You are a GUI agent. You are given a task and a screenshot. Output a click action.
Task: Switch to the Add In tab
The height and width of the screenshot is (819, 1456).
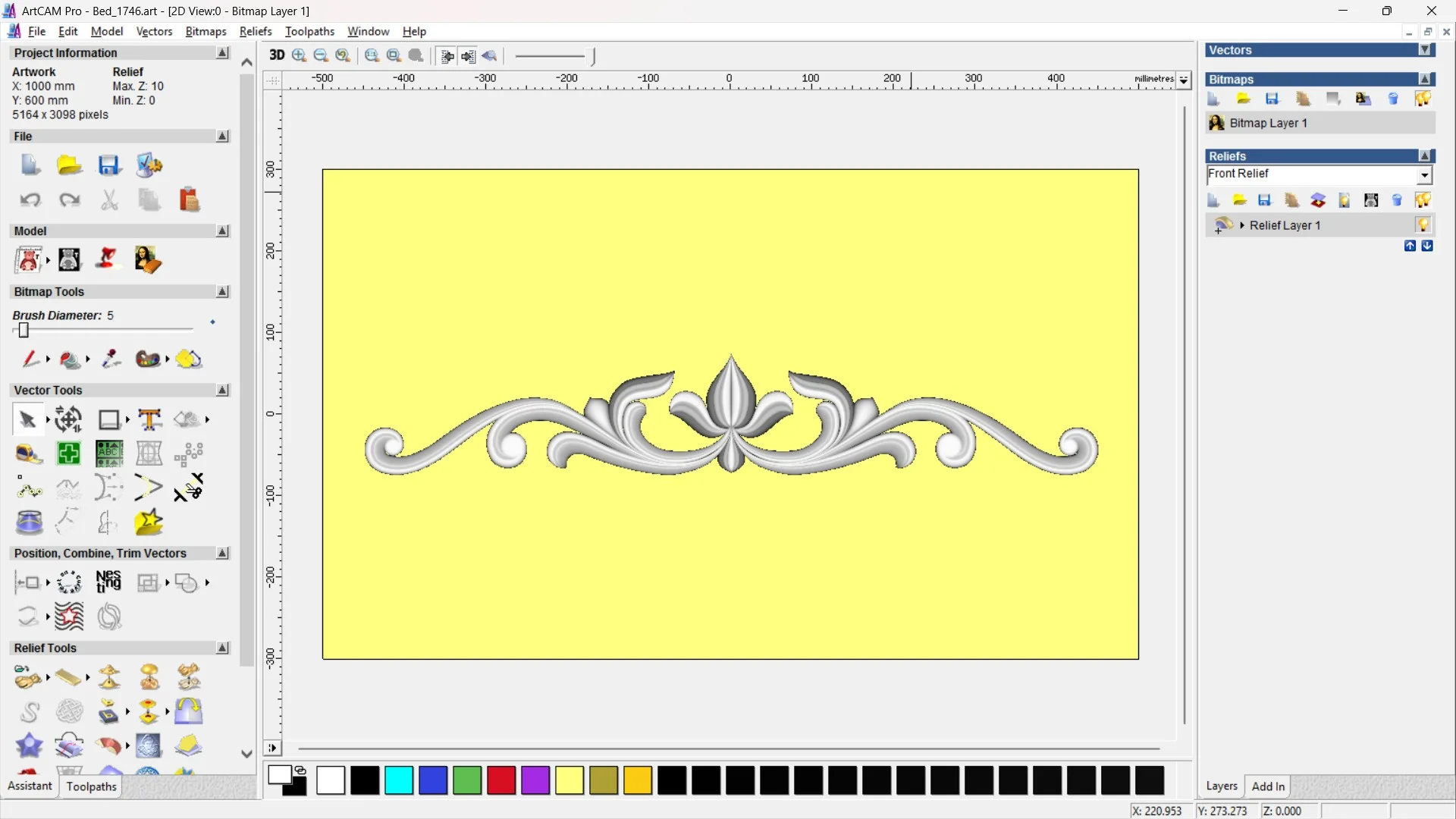click(1268, 786)
